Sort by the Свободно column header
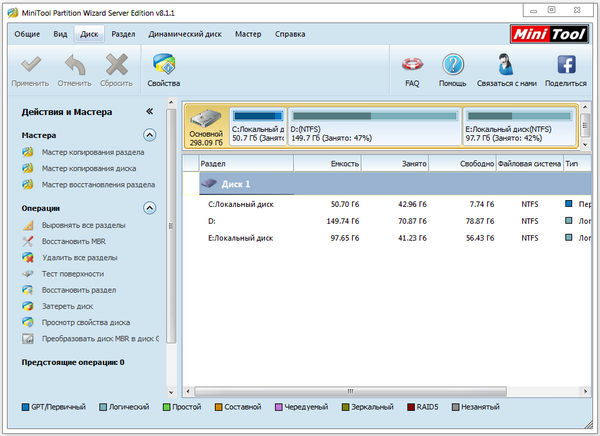Screen dimensions: 600x436 tap(463, 163)
